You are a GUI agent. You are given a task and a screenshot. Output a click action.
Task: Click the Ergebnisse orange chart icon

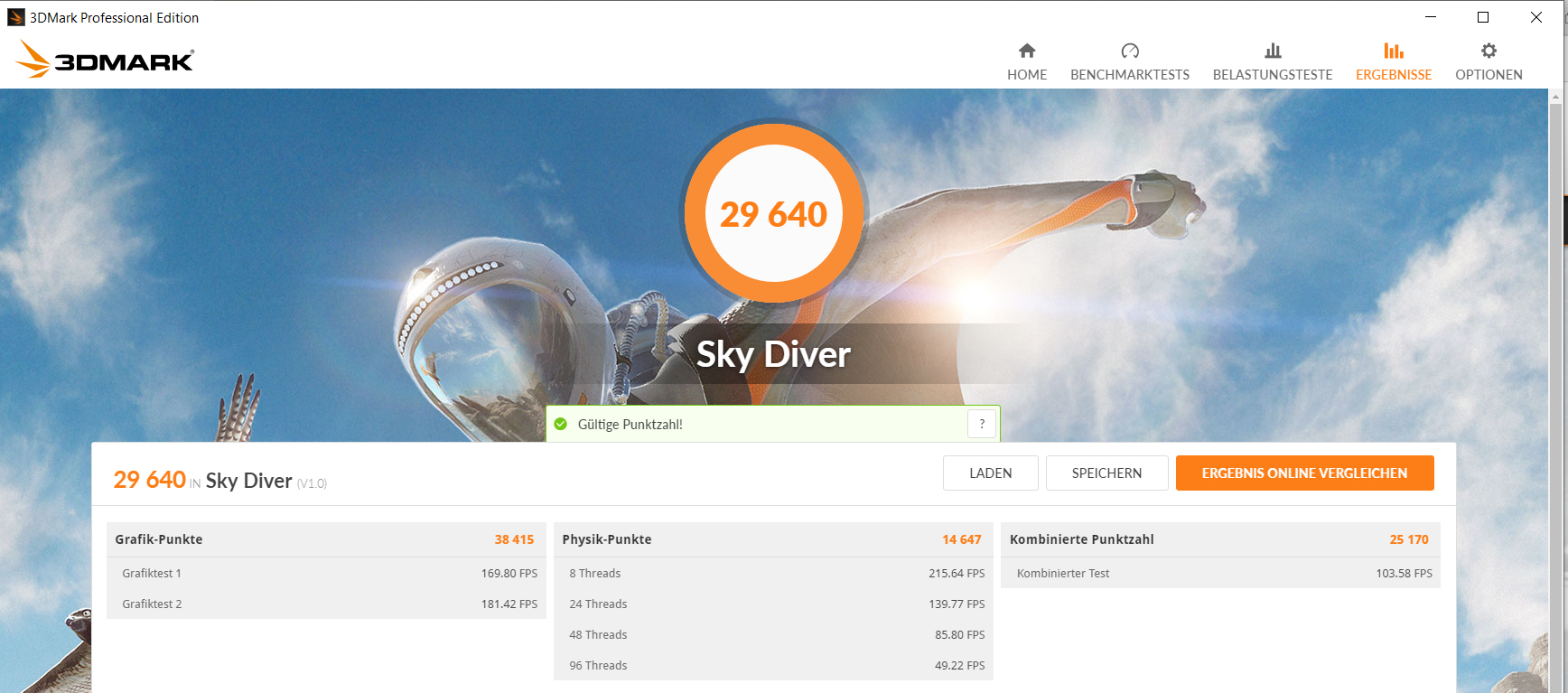click(1394, 51)
